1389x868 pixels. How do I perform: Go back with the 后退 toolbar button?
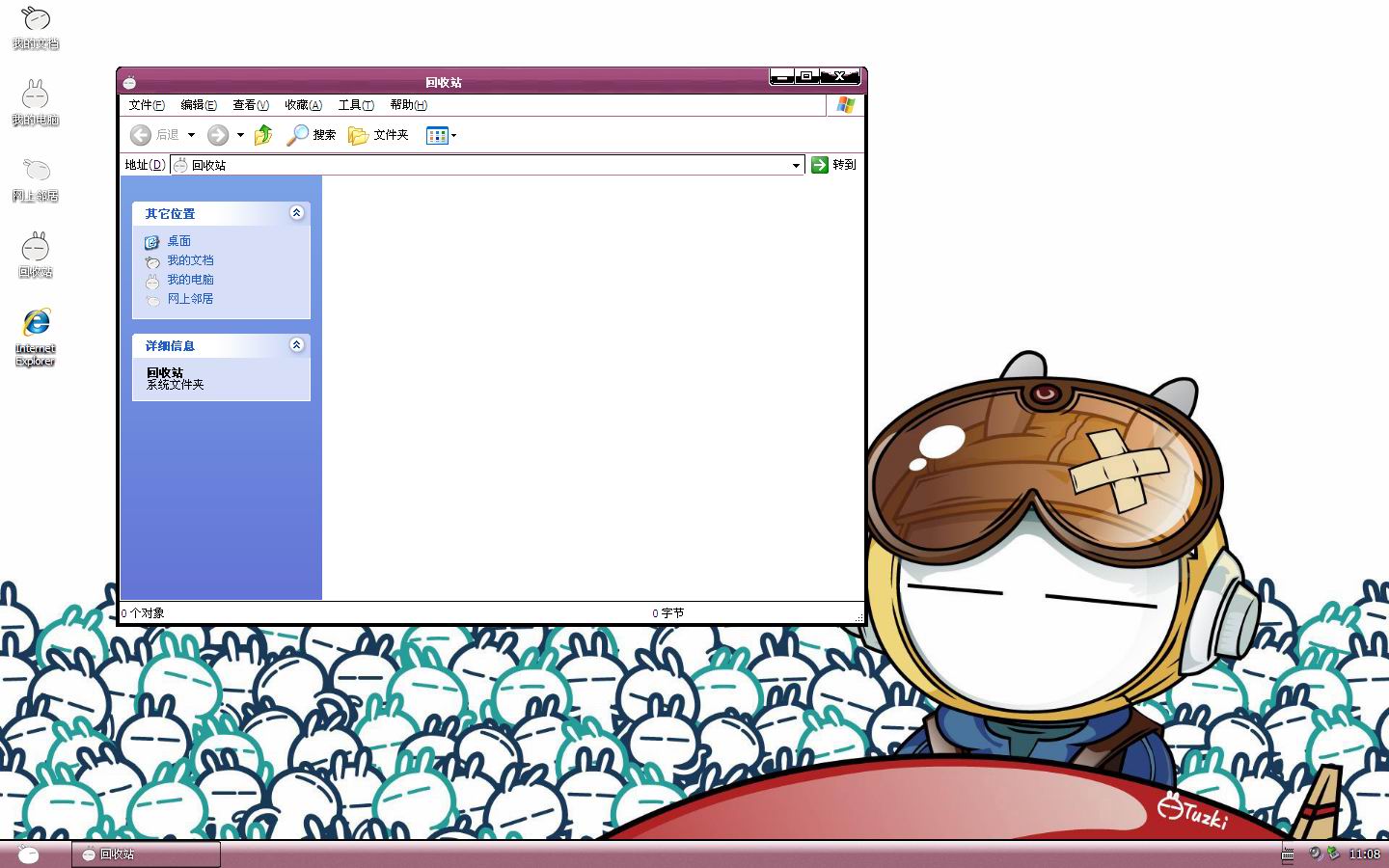pos(155,135)
